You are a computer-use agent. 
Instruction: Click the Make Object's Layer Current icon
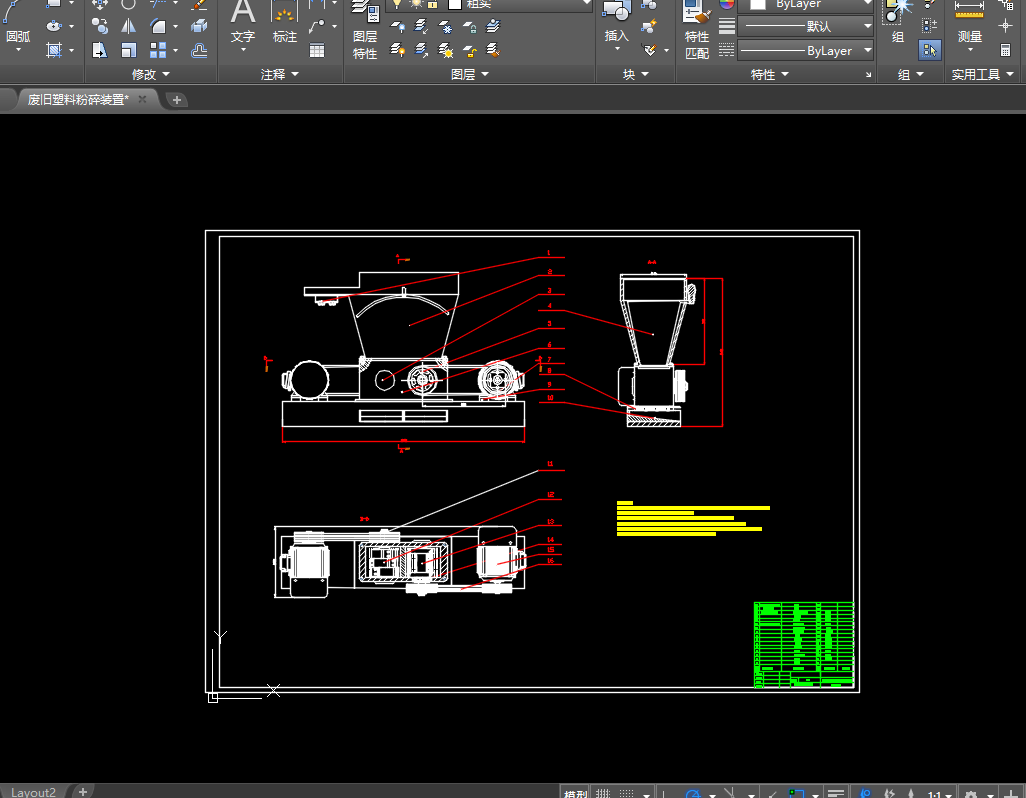493,26
